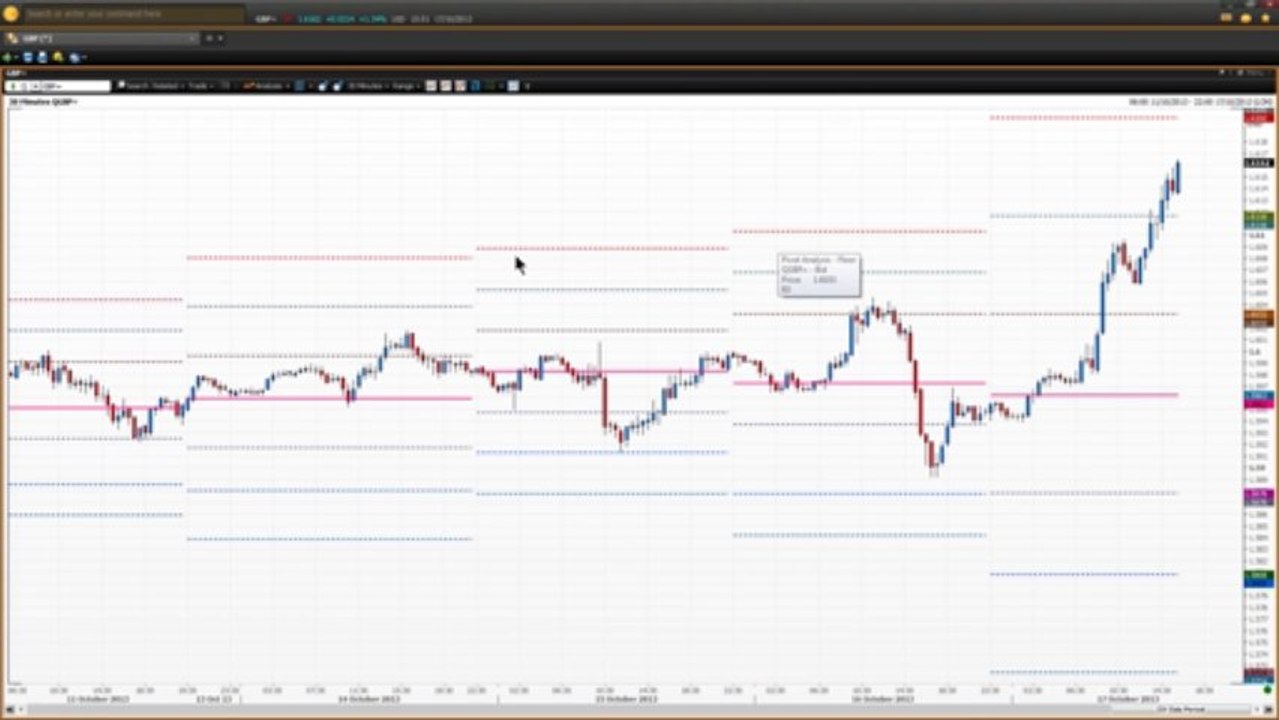
Task: Click the blue share icon with arrow
Action: coord(74,57)
